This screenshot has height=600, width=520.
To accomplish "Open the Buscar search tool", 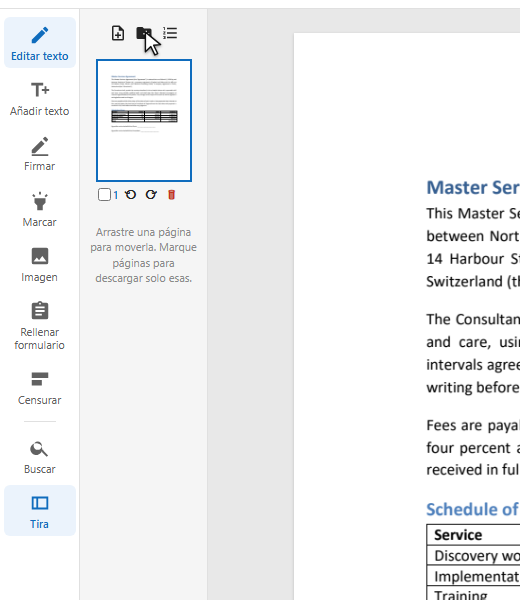I will [x=40, y=457].
